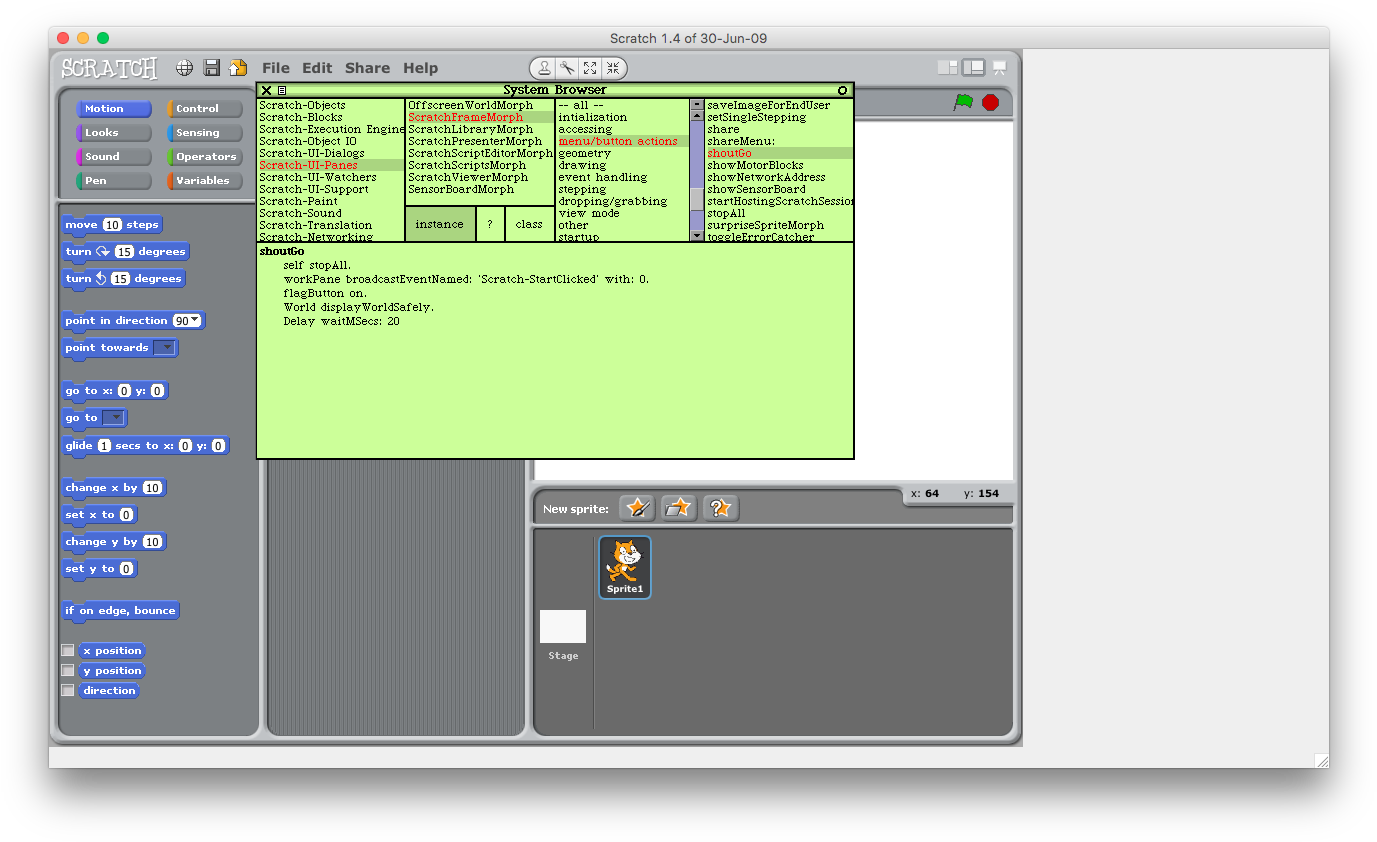Select 'menu/button actions' protocol
The height and width of the screenshot is (842, 1377).
pyautogui.click(x=623, y=141)
